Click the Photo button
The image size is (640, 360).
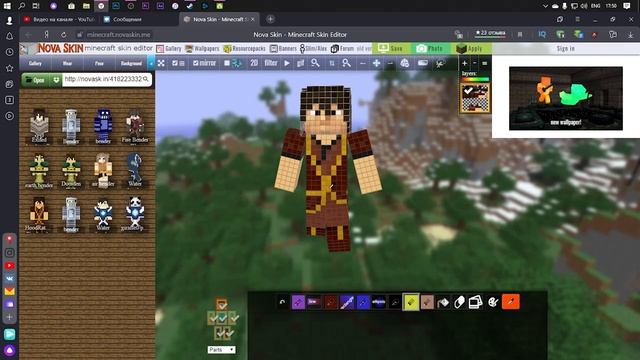pyautogui.click(x=430, y=49)
